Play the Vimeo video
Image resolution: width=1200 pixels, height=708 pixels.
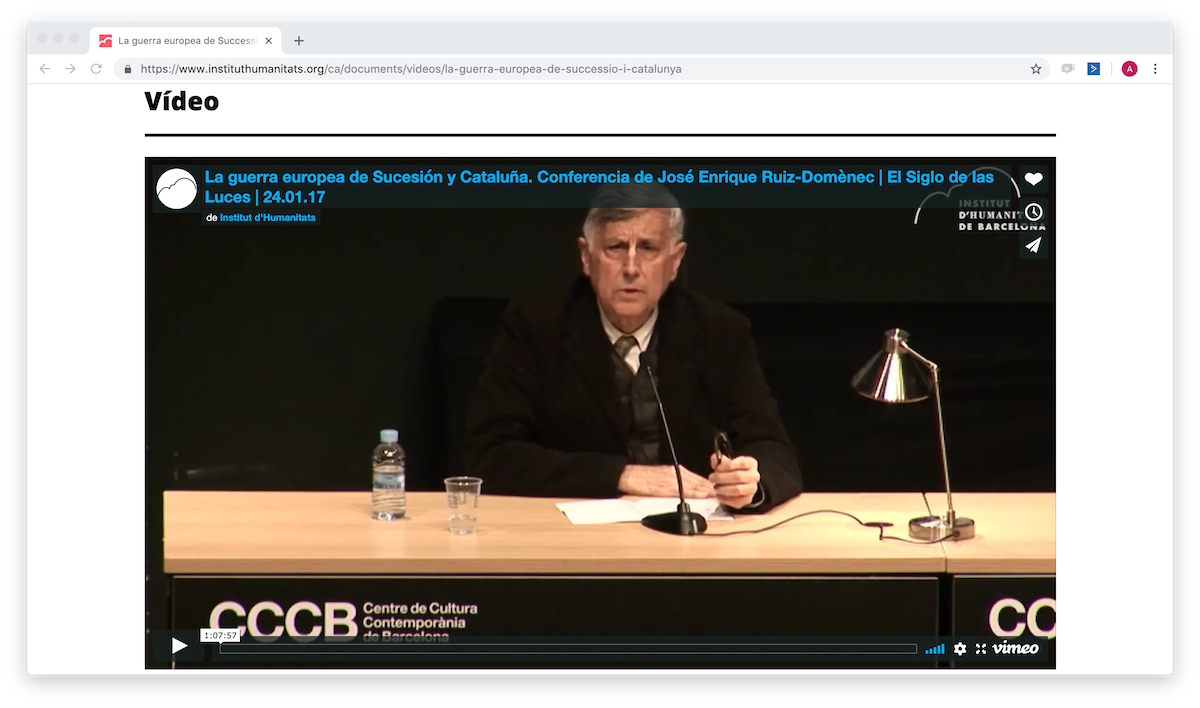(179, 646)
